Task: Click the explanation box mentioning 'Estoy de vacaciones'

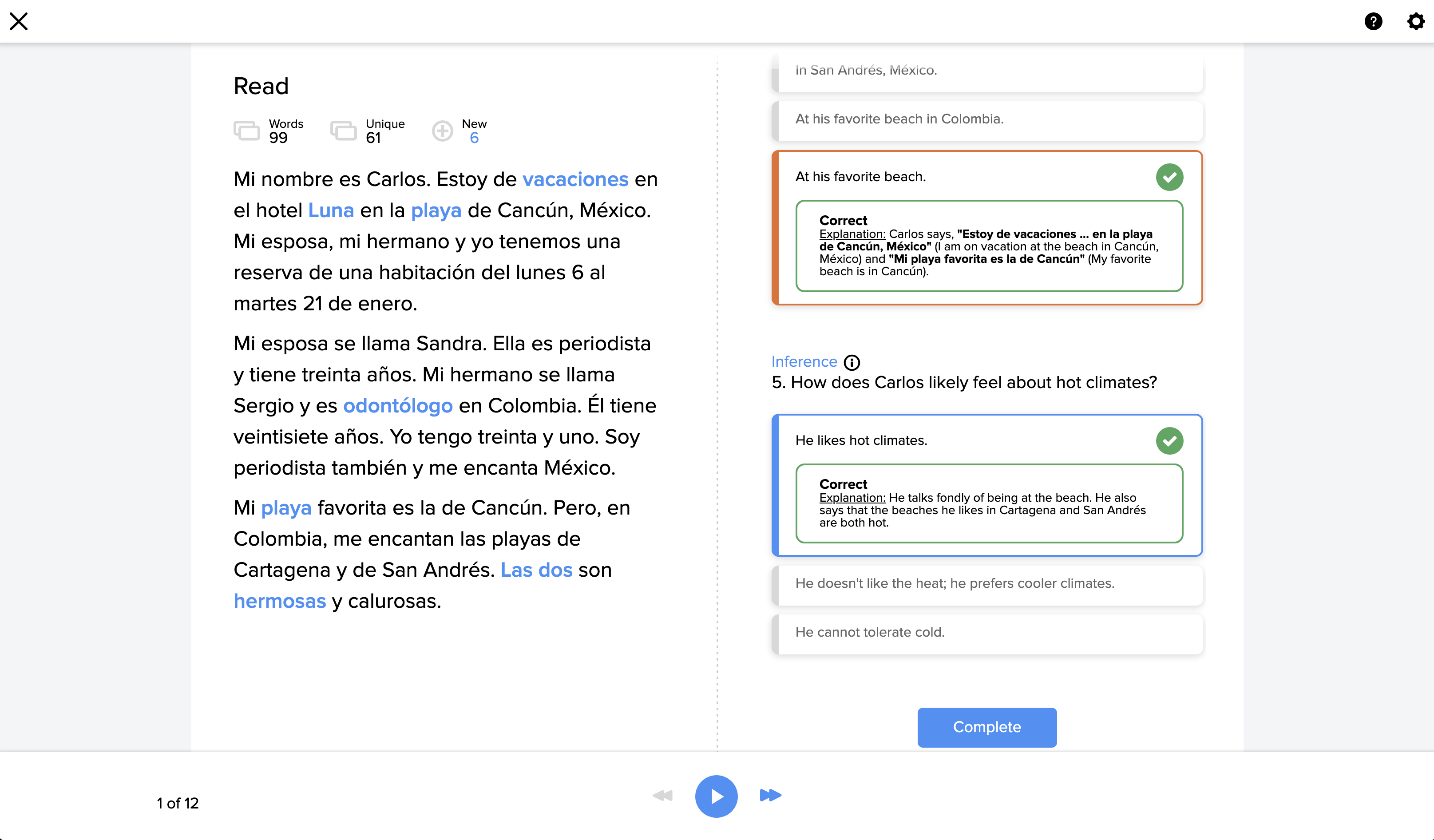Action: (x=989, y=246)
